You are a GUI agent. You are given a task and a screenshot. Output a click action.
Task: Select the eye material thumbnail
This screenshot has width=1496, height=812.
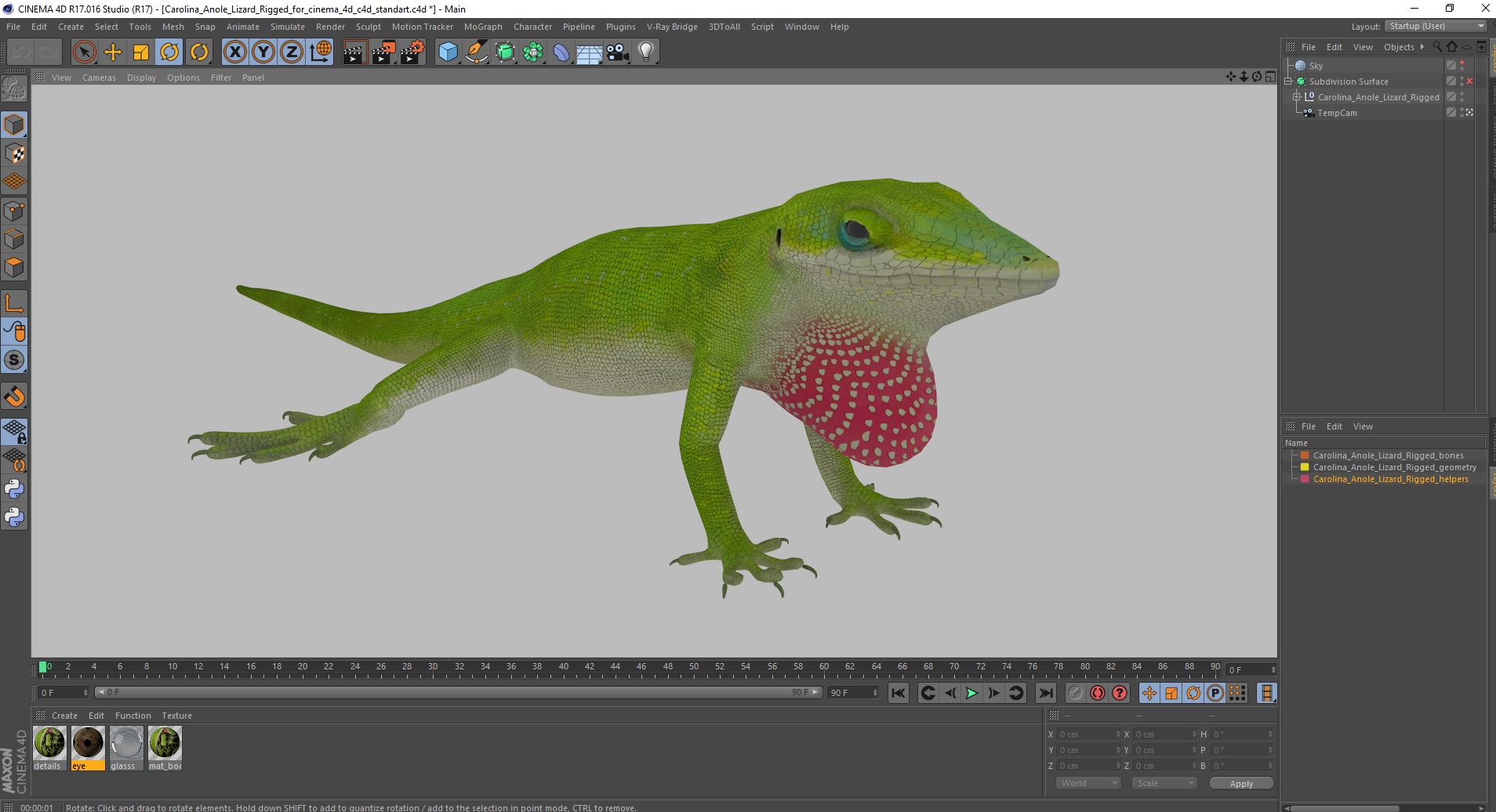pos(88,748)
